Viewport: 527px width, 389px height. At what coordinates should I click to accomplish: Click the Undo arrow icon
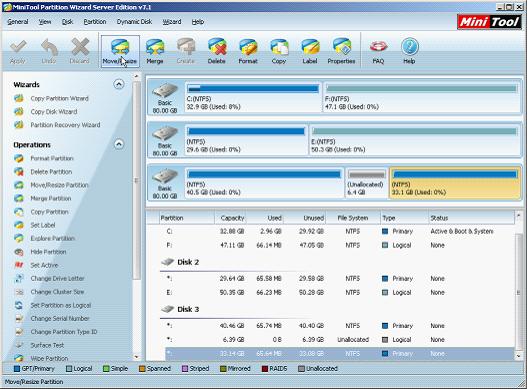[49, 51]
